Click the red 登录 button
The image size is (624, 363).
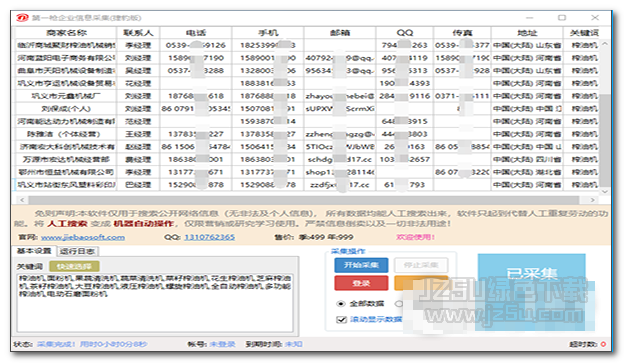coord(361,283)
